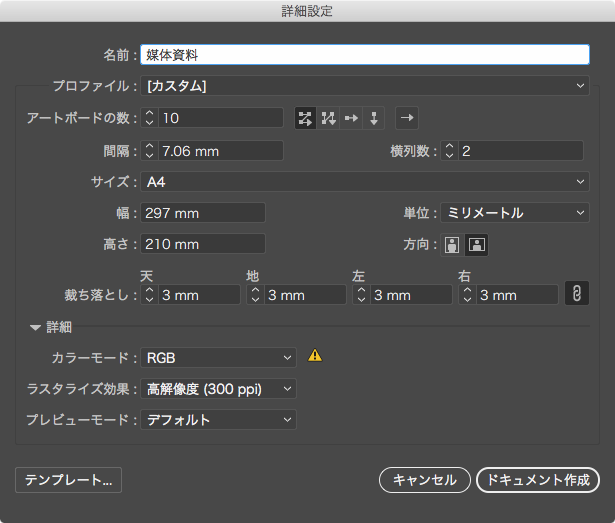
Task: Choose arrange by row layout icon
Action: click(351, 119)
